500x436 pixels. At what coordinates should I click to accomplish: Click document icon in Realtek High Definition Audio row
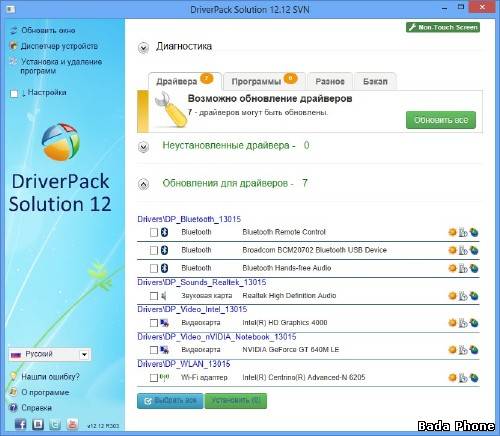point(463,296)
